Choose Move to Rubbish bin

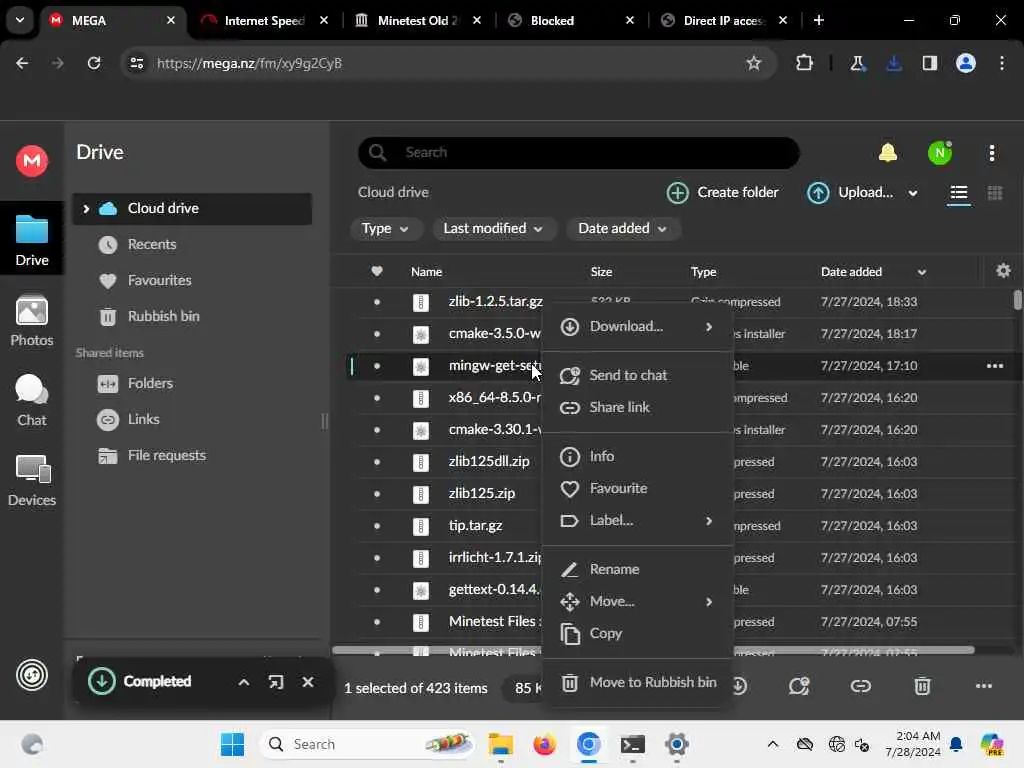pyautogui.click(x=637, y=682)
